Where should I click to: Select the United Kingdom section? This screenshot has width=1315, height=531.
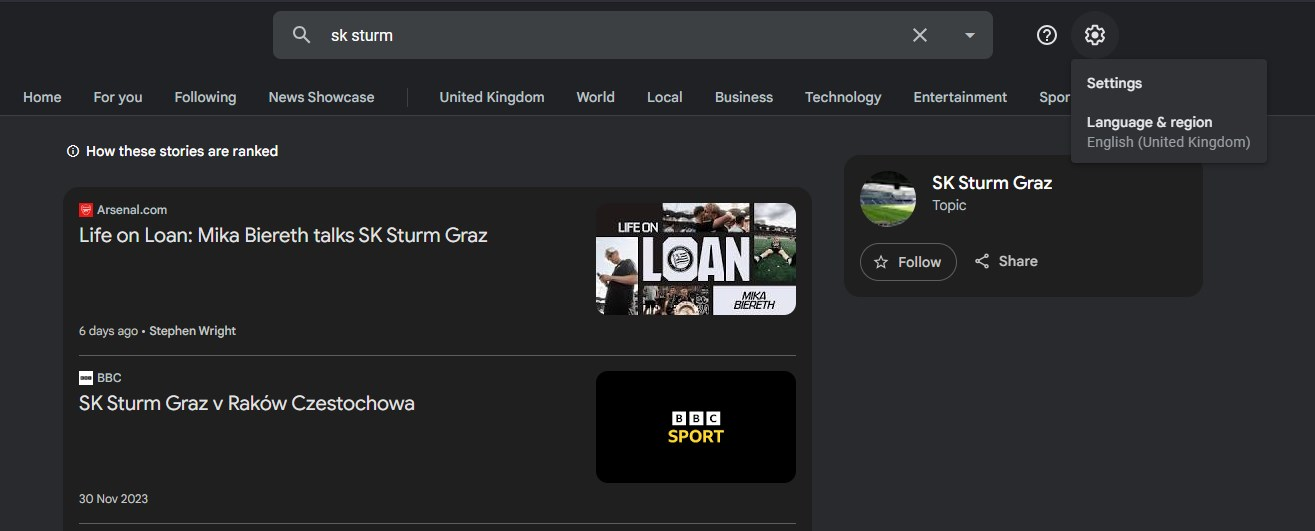pos(492,97)
